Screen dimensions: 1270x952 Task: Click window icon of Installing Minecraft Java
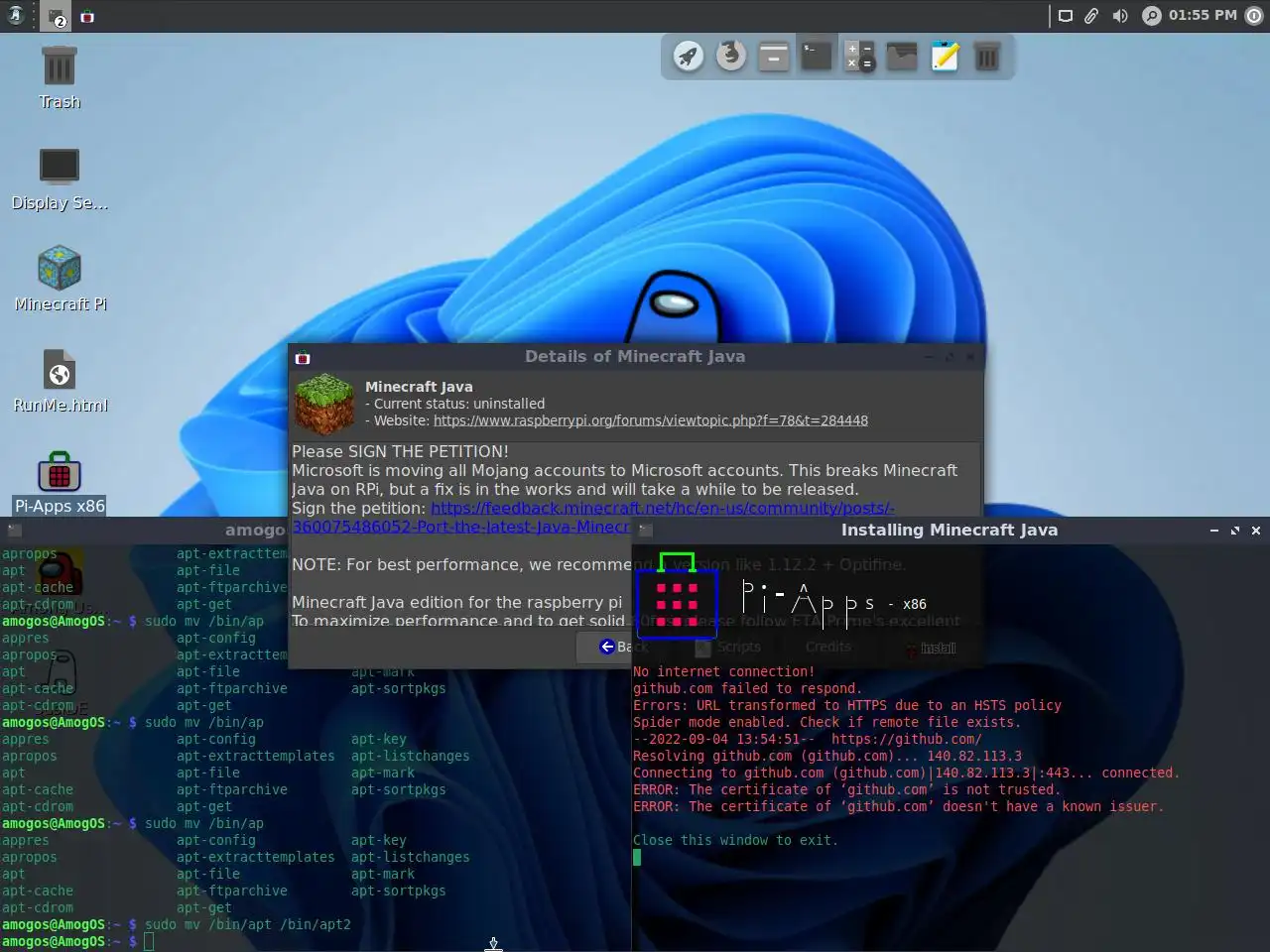(645, 531)
